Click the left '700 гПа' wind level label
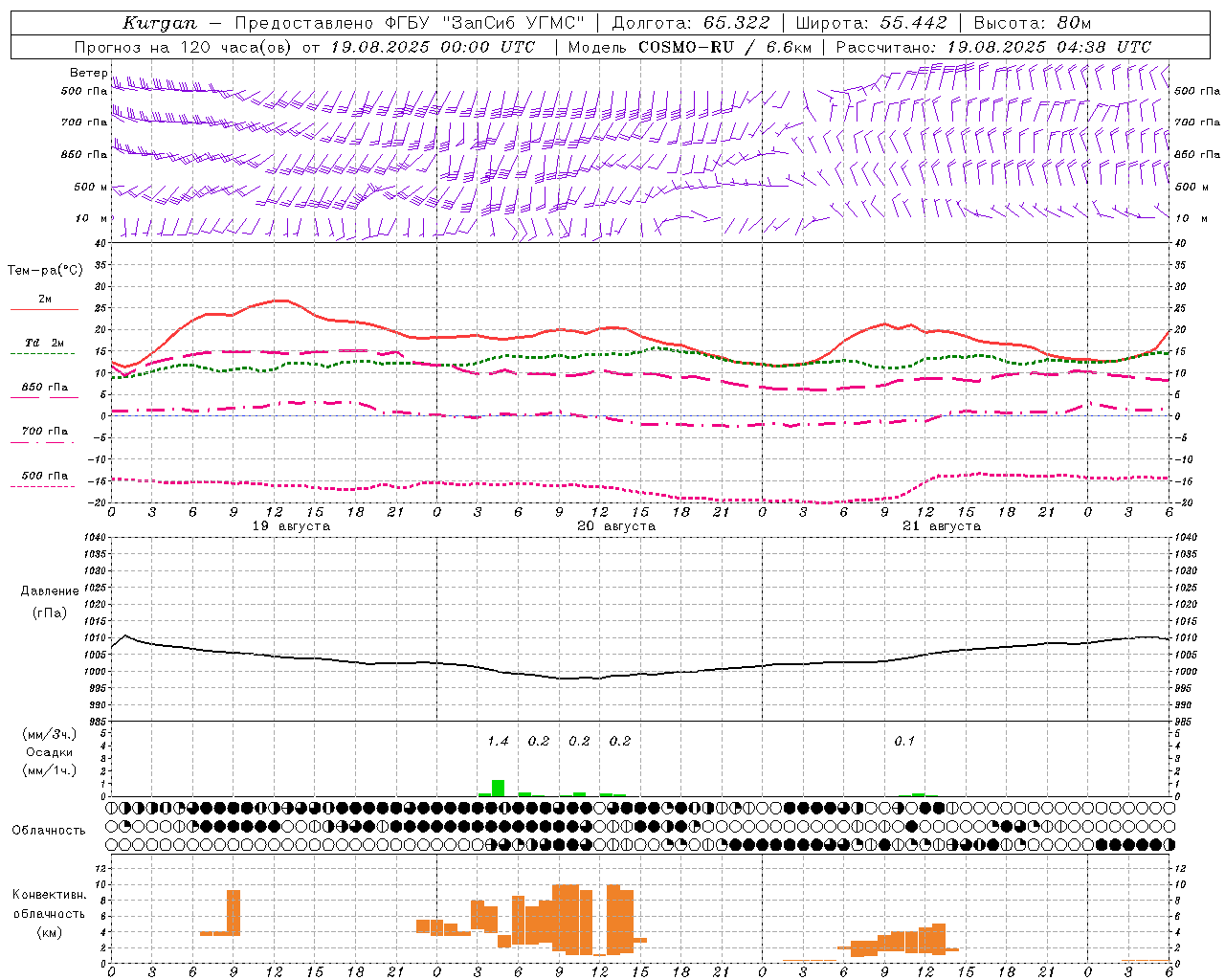This screenshot has height=980, width=1225. point(84,122)
